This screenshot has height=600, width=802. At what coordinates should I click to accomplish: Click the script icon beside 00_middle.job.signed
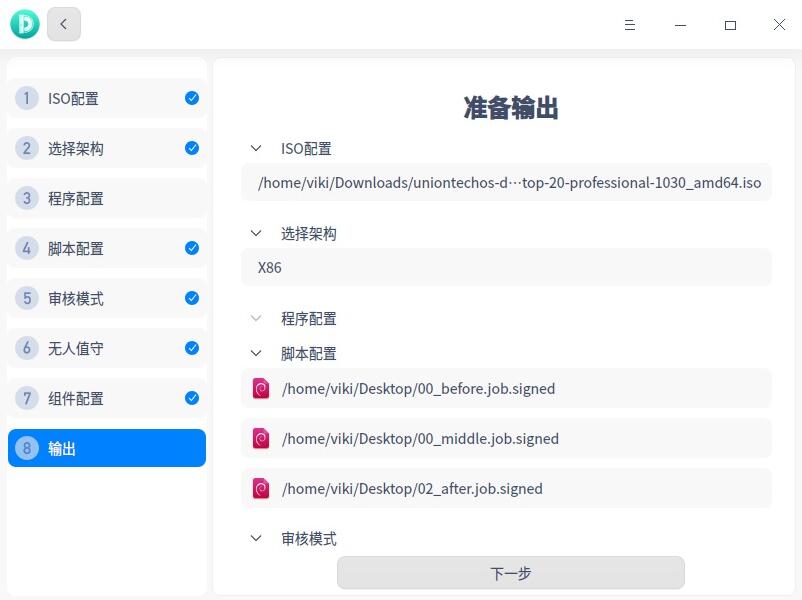tap(260, 438)
